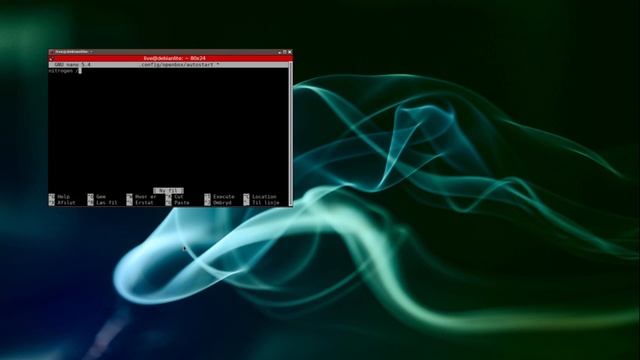Click the Erstat shortcut in nano
The image size is (640, 360).
(140, 202)
